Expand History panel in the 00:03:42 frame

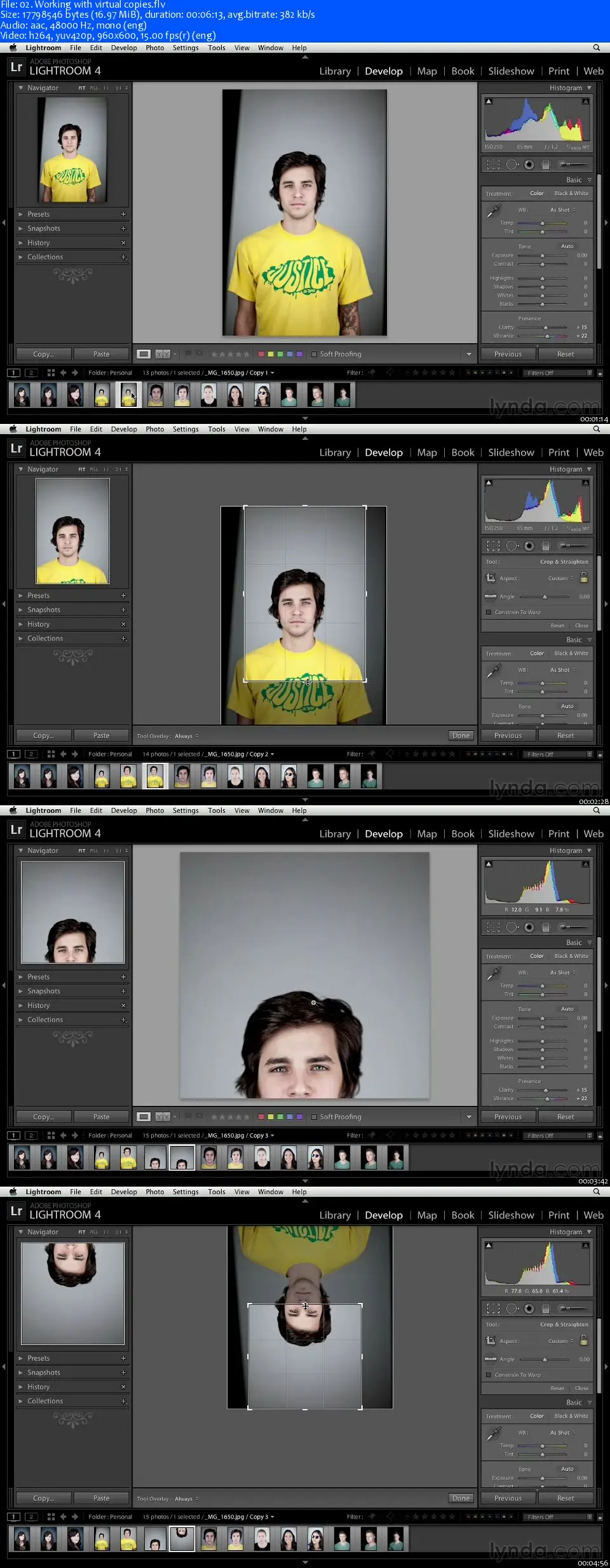click(x=20, y=1006)
